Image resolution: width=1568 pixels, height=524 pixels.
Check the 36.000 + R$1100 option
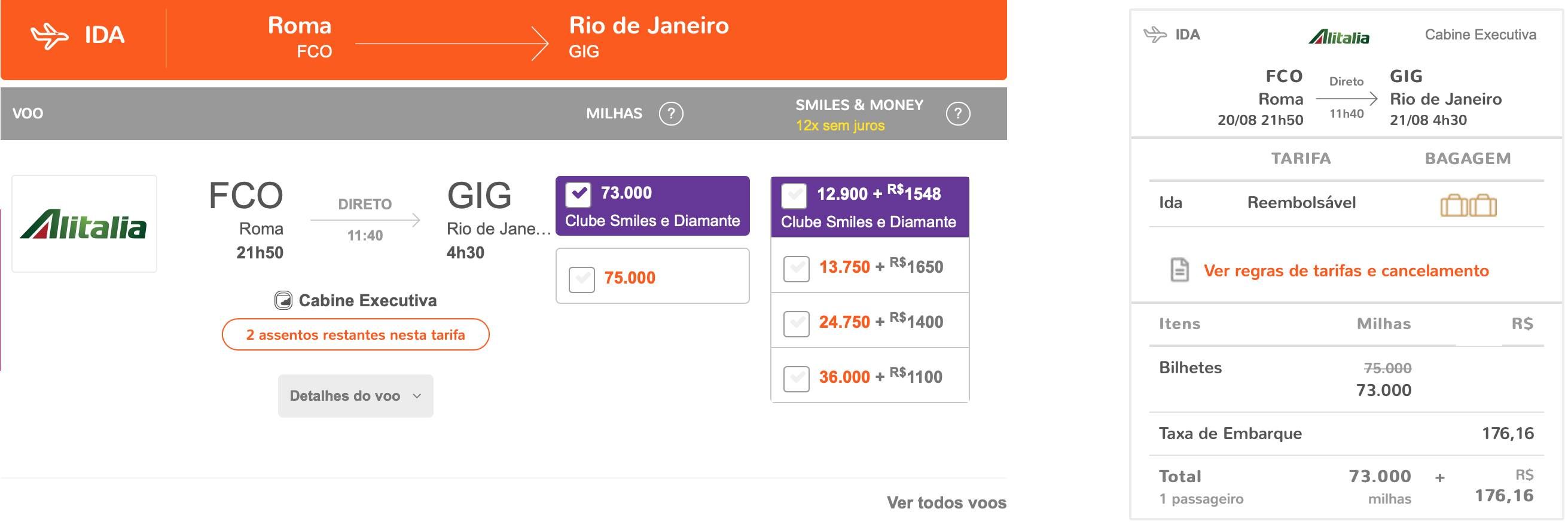(796, 379)
